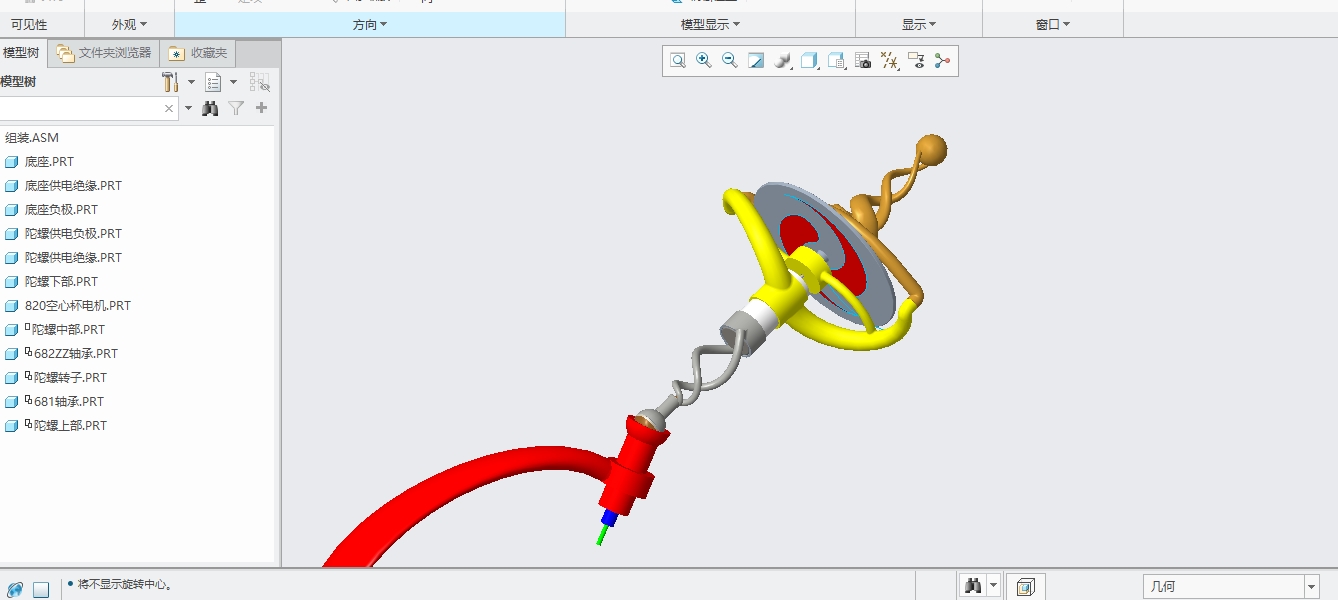Switch to the 模型树 tab
This screenshot has width=1338, height=600.
pyautogui.click(x=21, y=52)
